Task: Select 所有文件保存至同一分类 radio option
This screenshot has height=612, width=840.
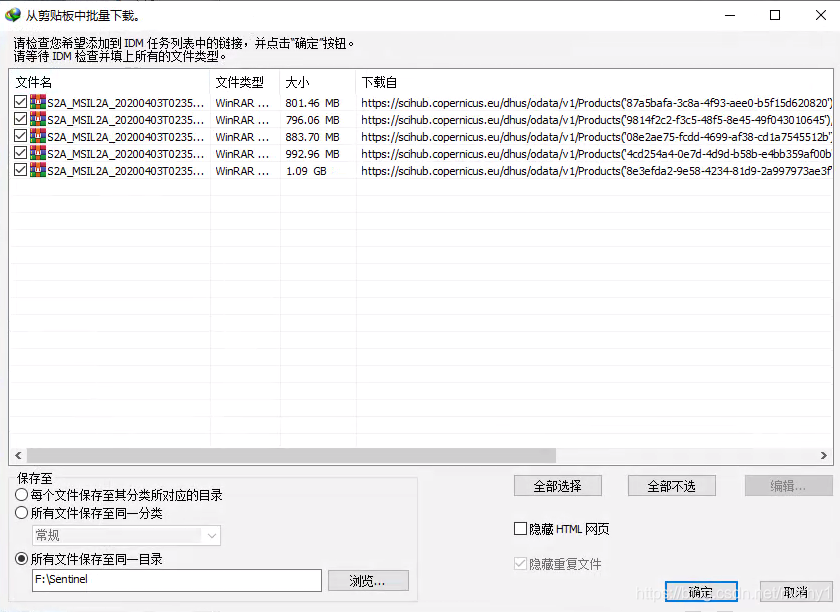Action: pos(21,513)
